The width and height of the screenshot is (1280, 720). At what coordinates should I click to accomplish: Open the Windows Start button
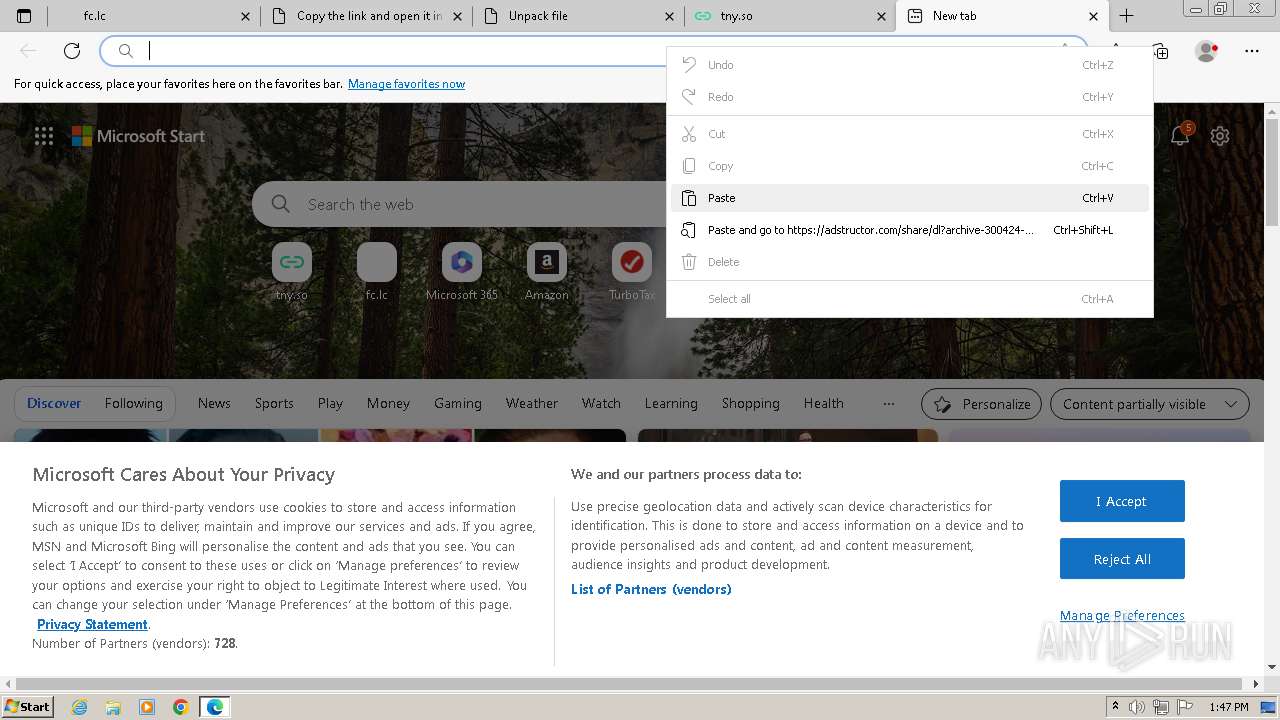click(28, 707)
